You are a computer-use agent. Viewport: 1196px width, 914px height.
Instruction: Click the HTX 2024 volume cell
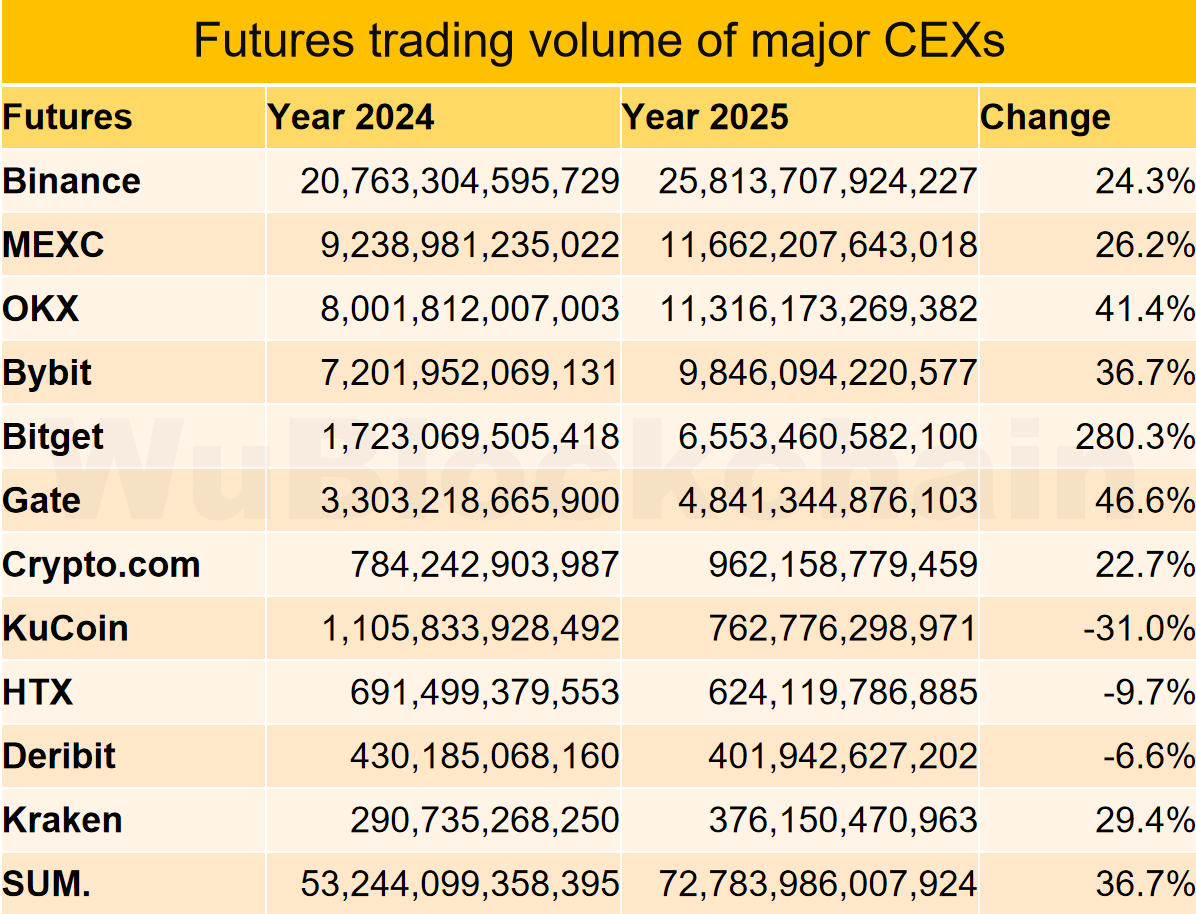coord(484,692)
